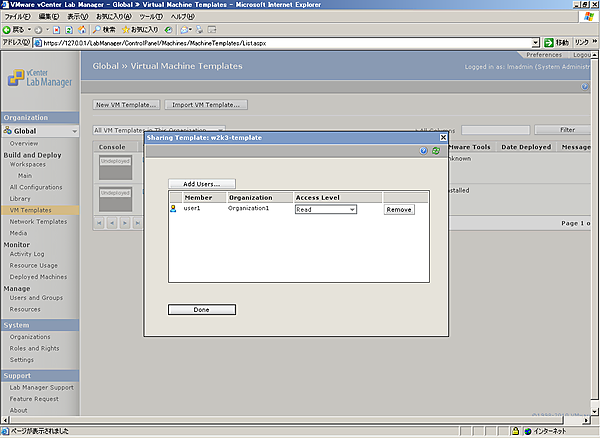Click the help icon in Sharing Template dialog

tap(424, 150)
